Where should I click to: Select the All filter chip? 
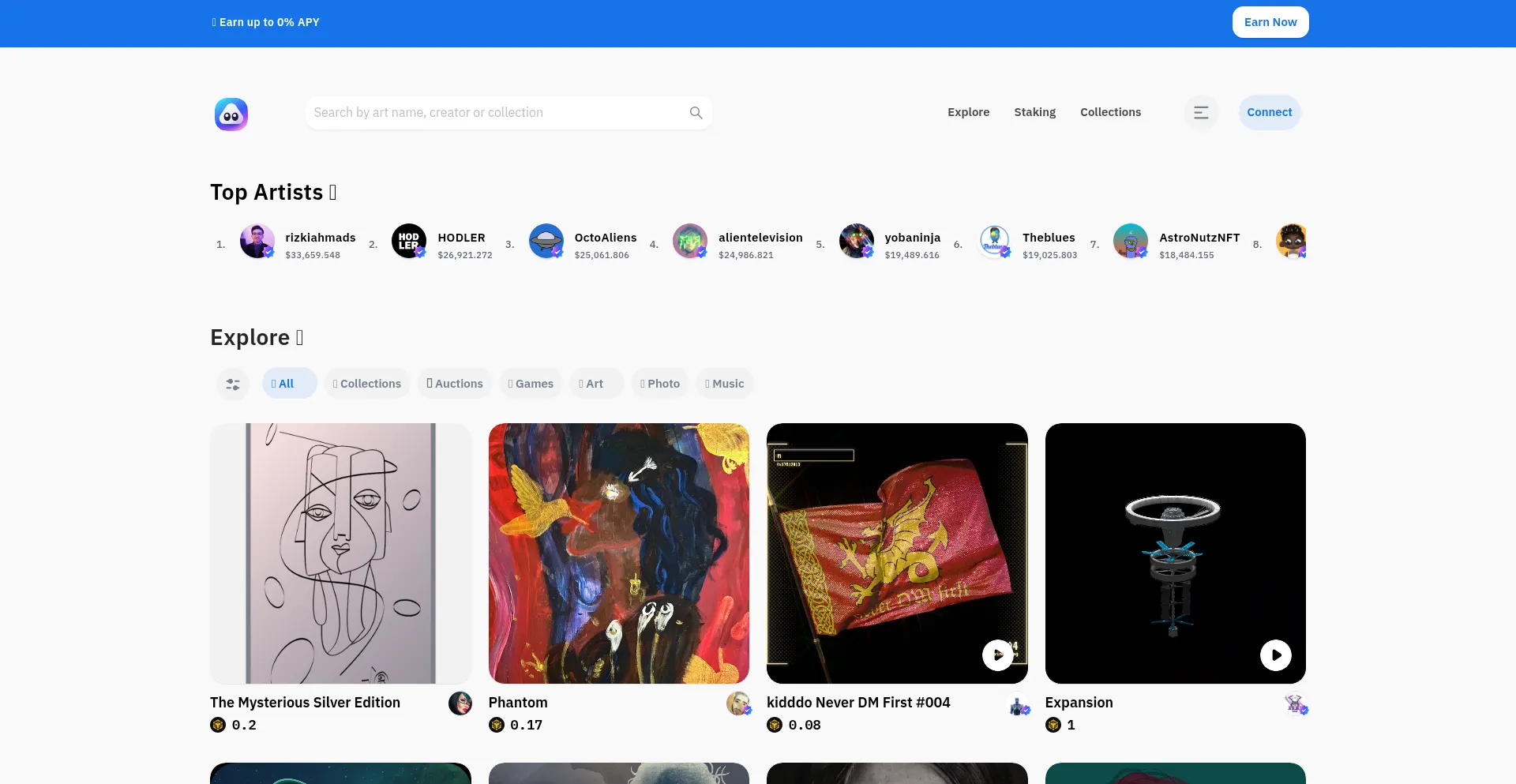coord(289,384)
